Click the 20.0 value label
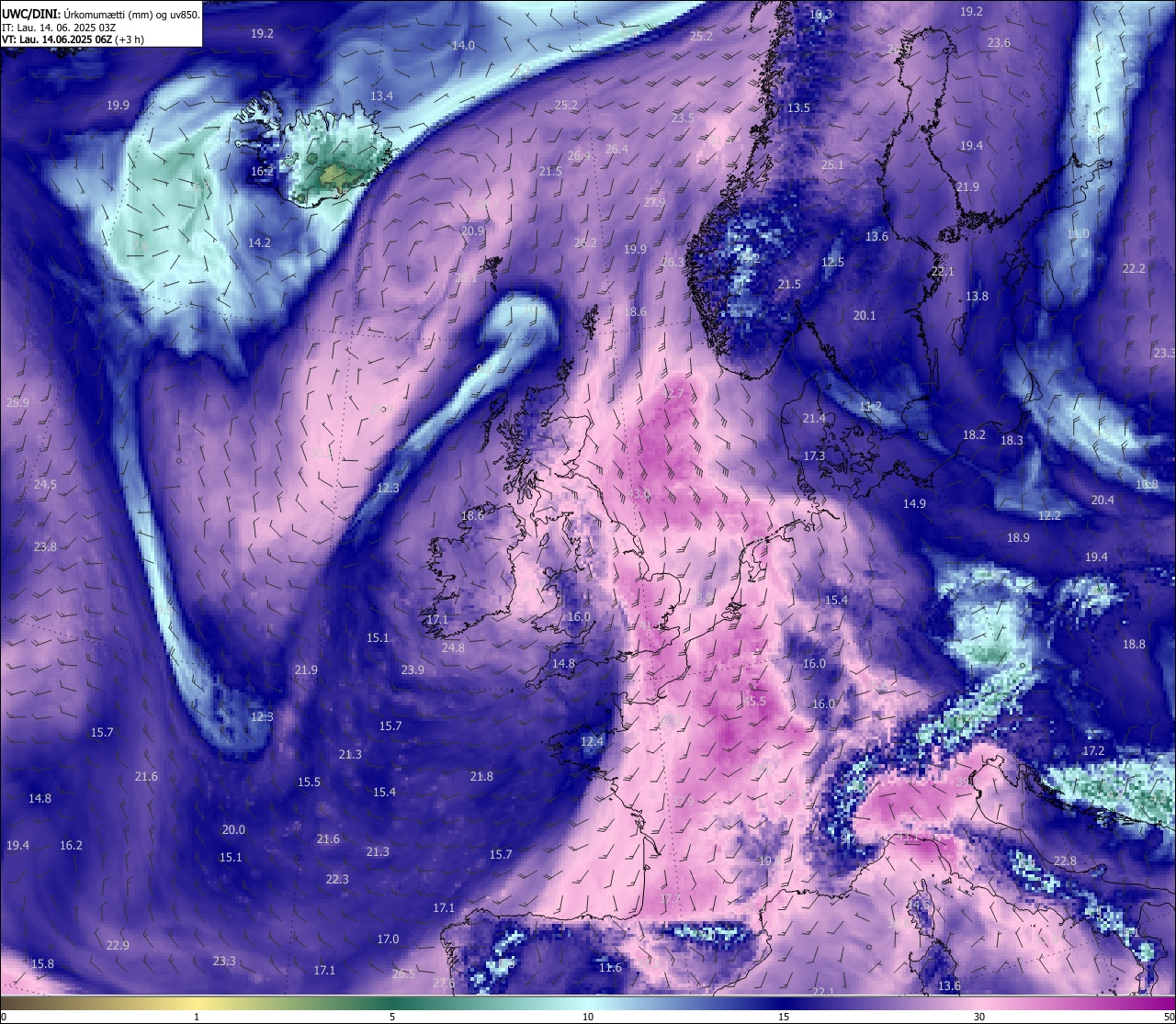The height and width of the screenshot is (1024, 1176). (233, 830)
